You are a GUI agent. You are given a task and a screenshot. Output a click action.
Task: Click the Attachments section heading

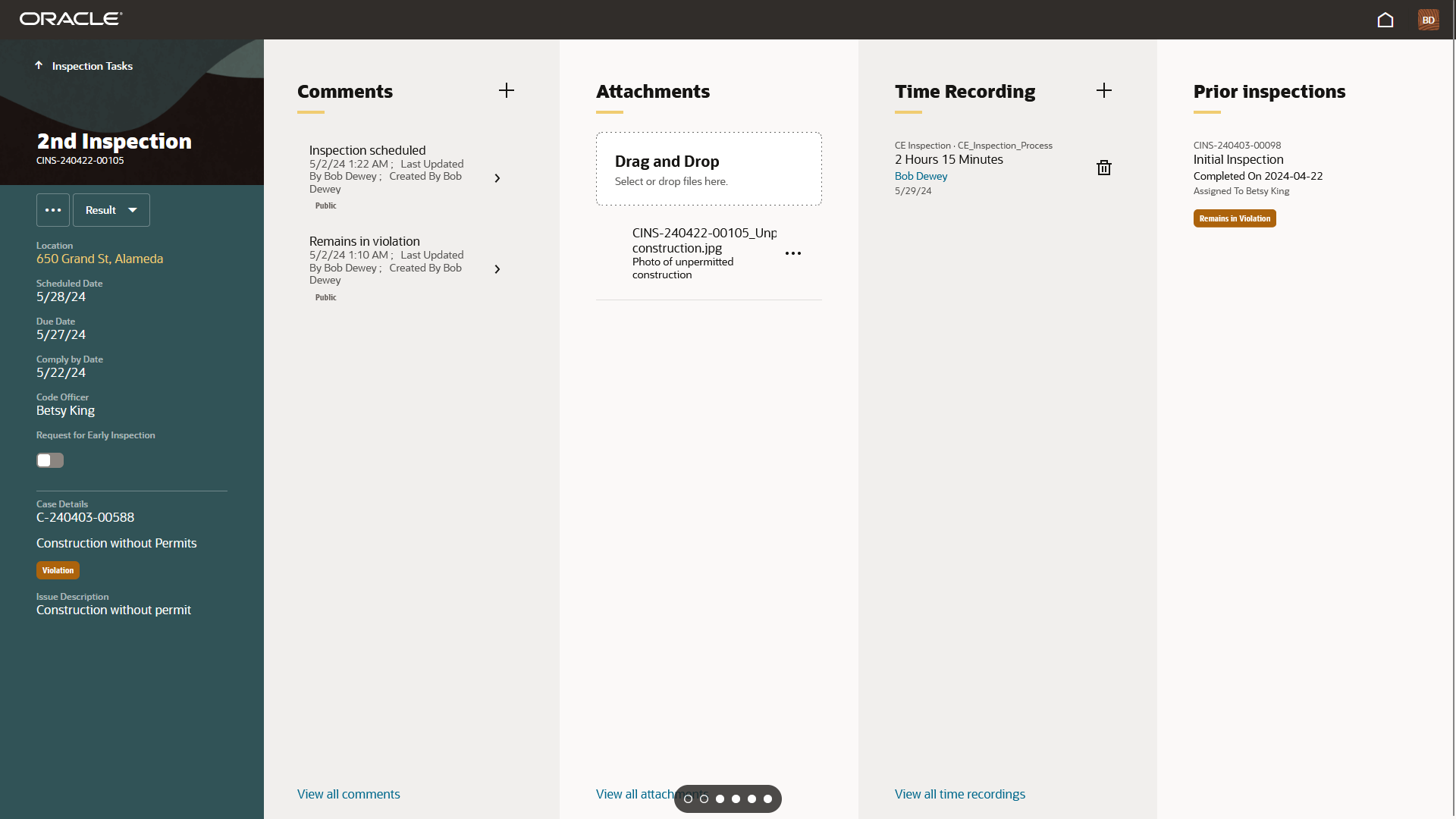pos(653,92)
